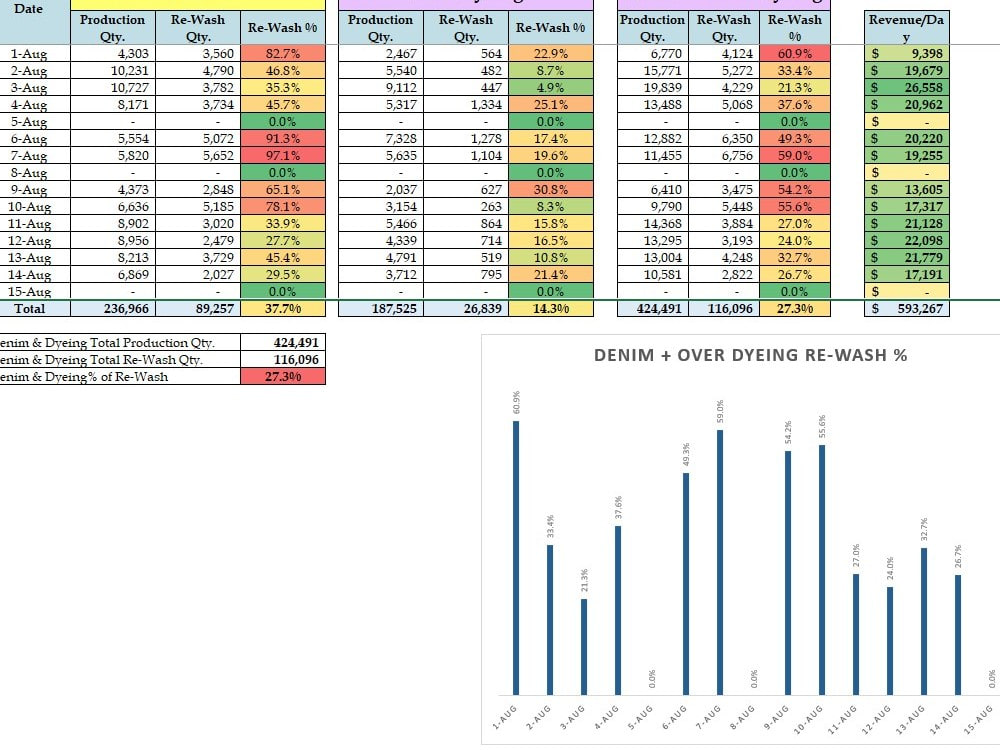Click the 15,771 production cell
The width and height of the screenshot is (1000, 750).
point(652,70)
